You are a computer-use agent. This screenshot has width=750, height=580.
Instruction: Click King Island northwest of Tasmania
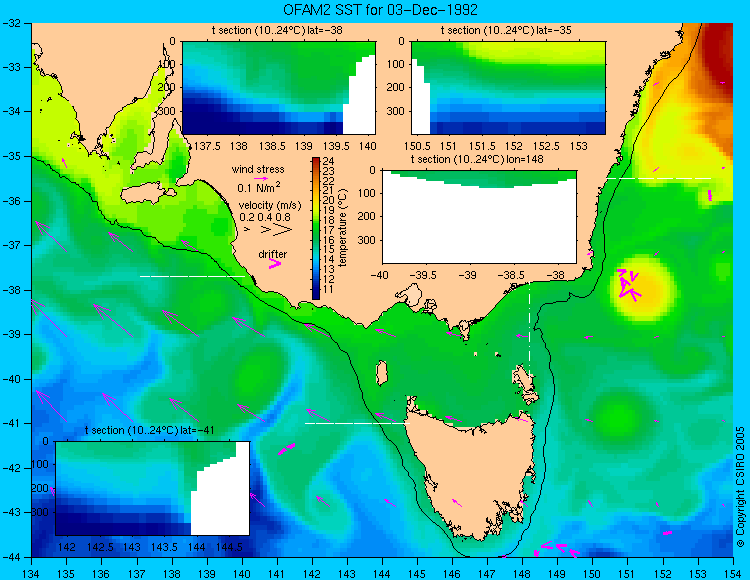click(x=381, y=373)
